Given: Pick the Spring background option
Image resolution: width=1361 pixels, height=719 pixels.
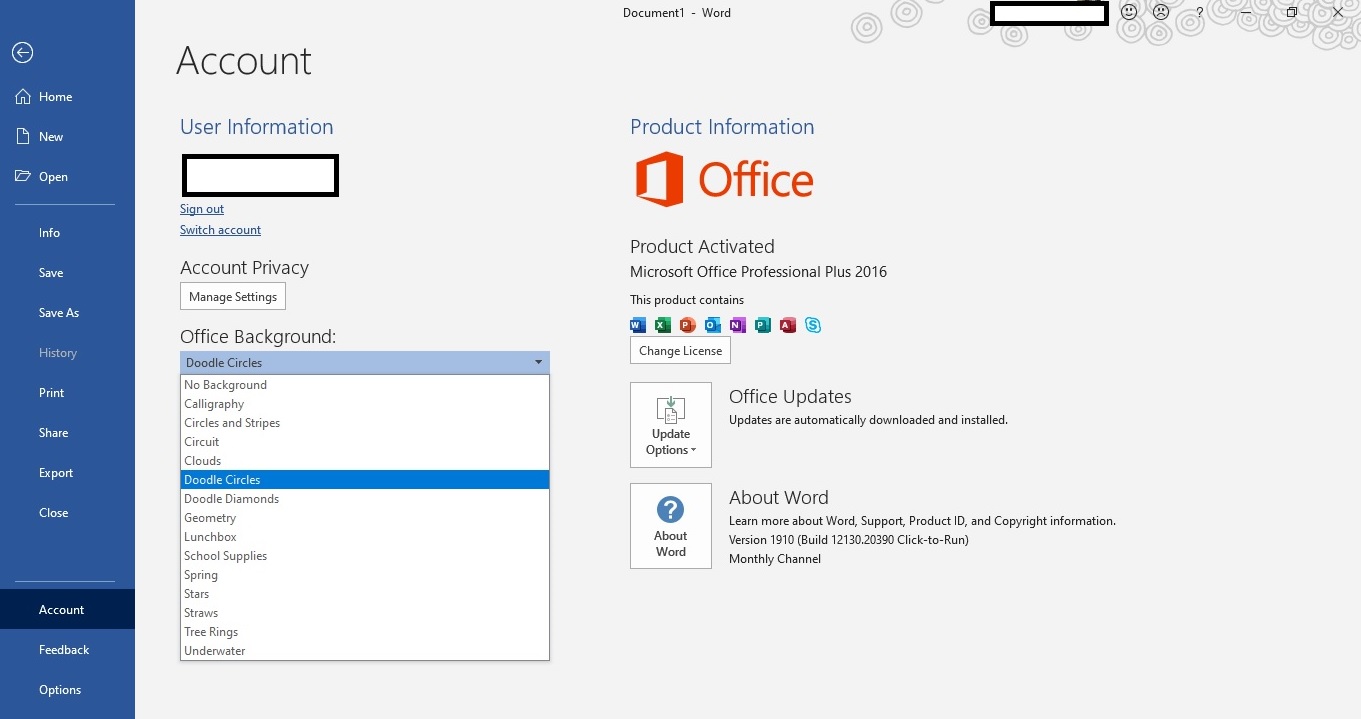Looking at the screenshot, I should (365, 575).
